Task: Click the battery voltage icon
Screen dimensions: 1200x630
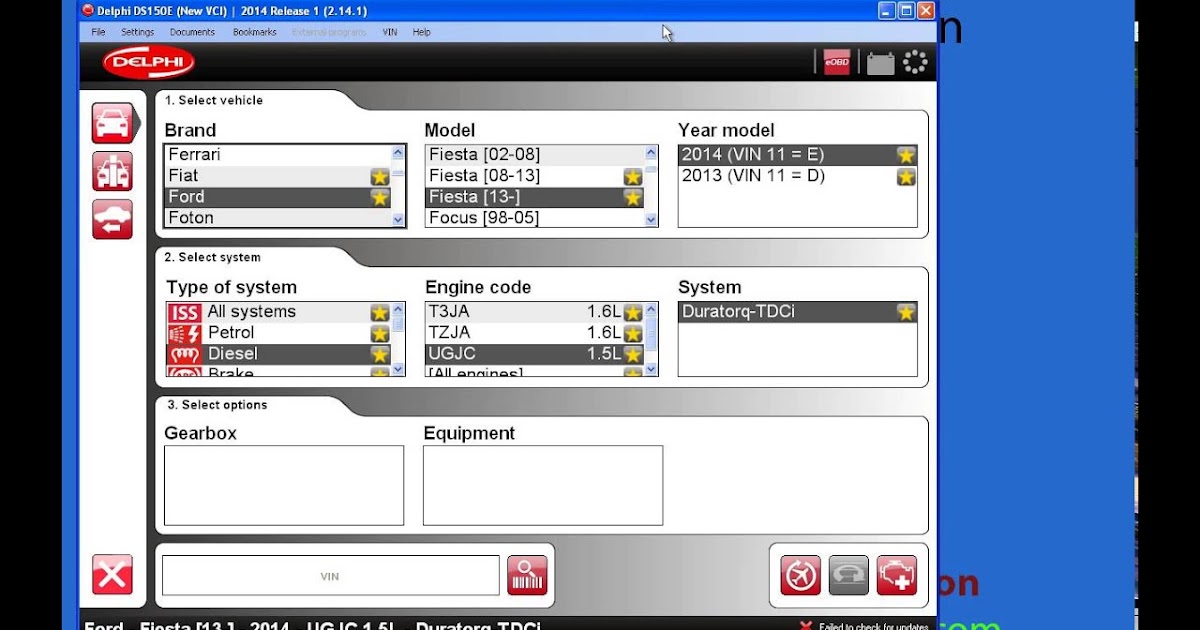Action: click(x=881, y=63)
